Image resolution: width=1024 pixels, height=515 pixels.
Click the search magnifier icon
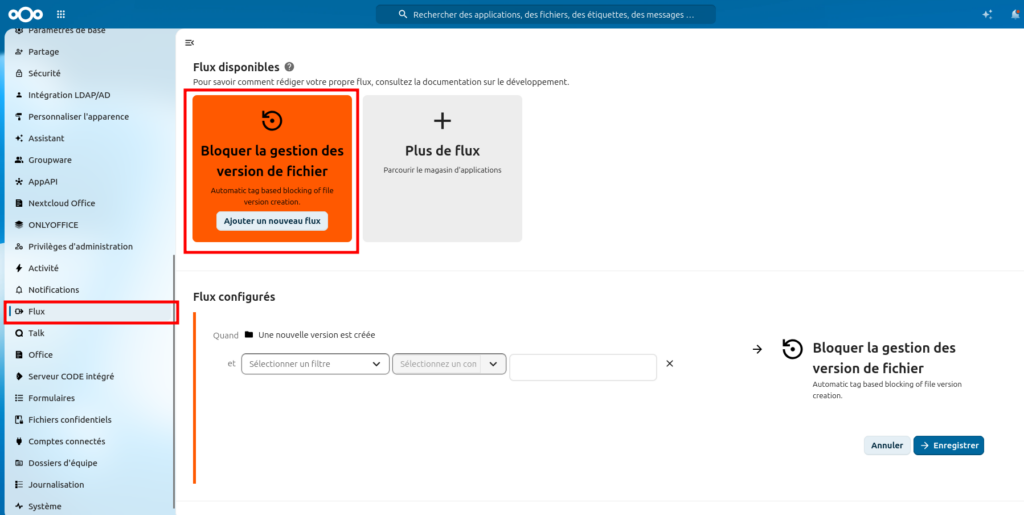click(404, 14)
